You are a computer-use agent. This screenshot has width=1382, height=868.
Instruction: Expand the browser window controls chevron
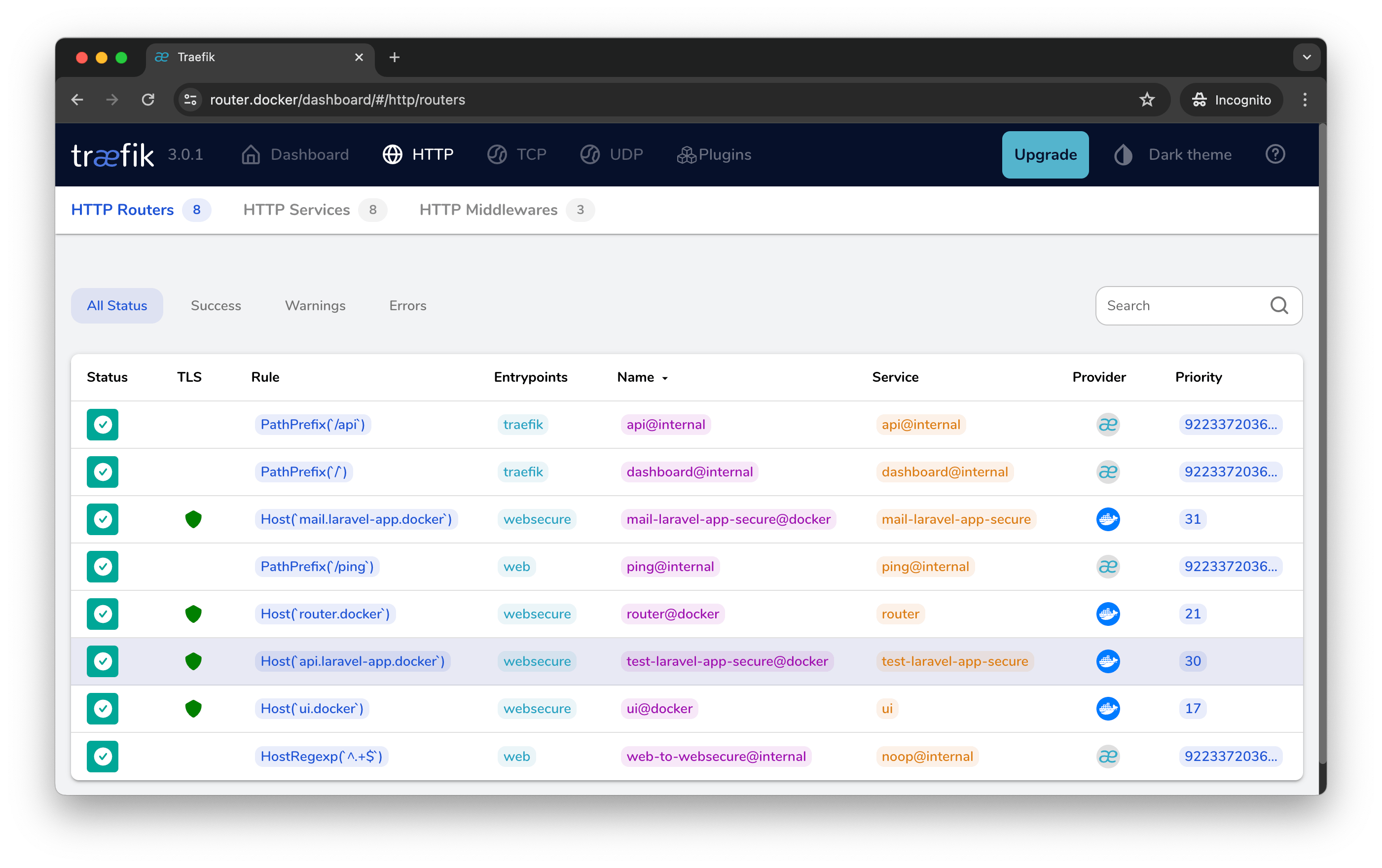(x=1307, y=57)
